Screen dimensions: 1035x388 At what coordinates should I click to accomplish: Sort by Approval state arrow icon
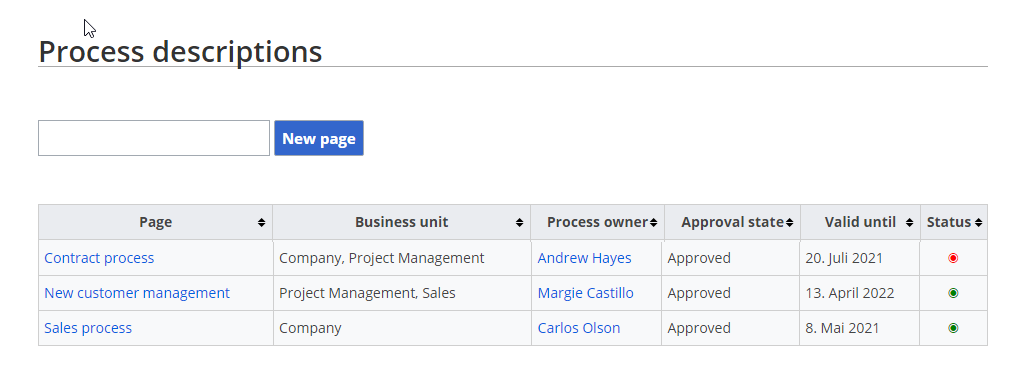pos(789,223)
